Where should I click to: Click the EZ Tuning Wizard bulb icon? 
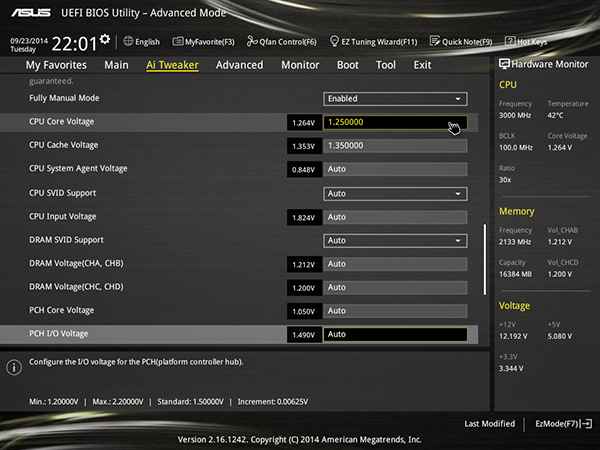coord(334,41)
